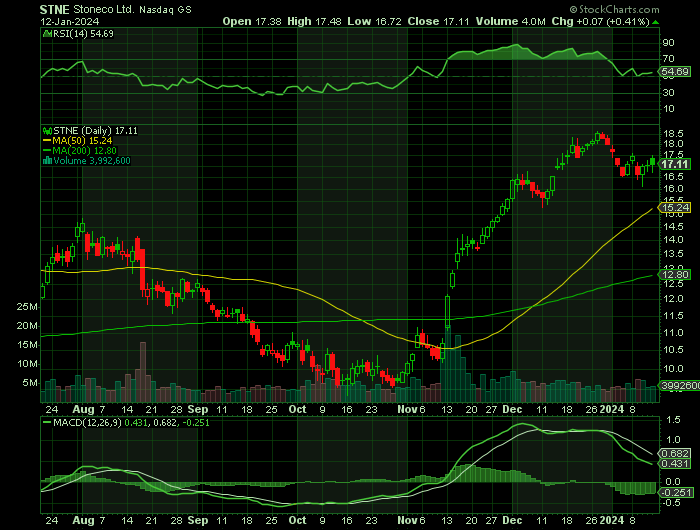The width and height of the screenshot is (700, 530).
Task: Click the yellow line swatch for MA(50)
Action: tap(47, 141)
